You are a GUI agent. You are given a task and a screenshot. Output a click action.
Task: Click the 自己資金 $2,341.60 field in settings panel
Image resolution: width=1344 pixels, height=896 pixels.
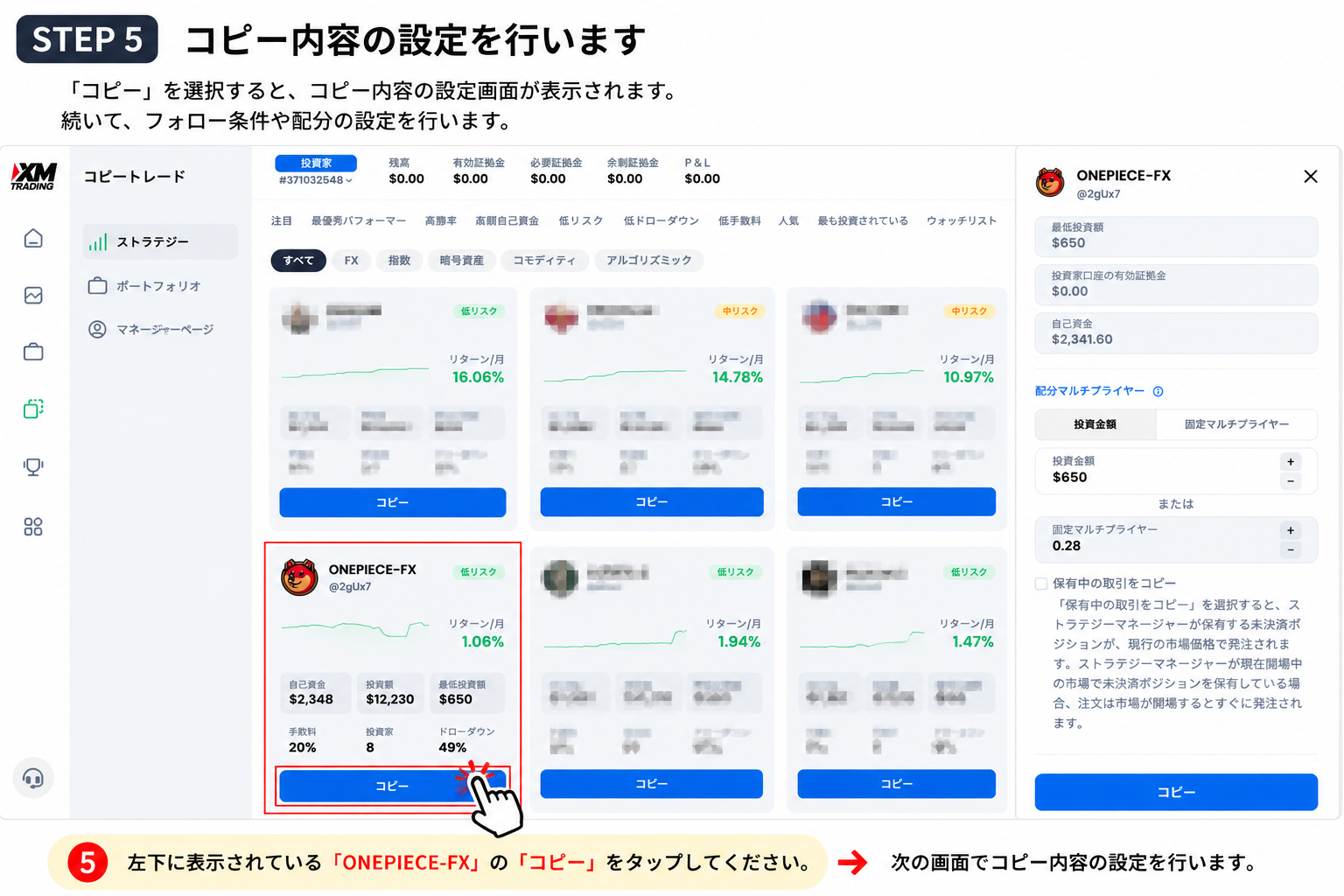1176,332
